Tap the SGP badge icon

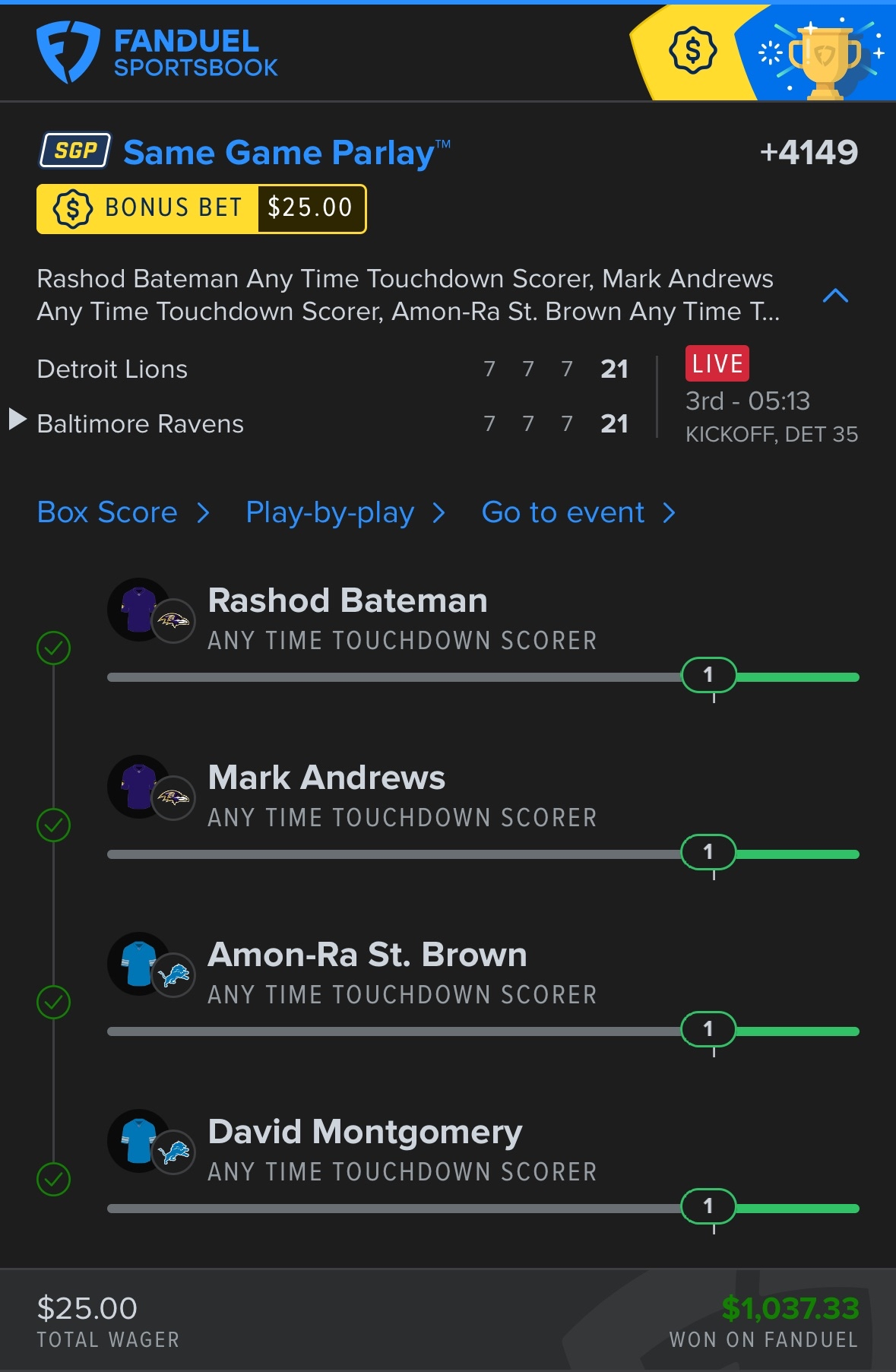coord(75,151)
